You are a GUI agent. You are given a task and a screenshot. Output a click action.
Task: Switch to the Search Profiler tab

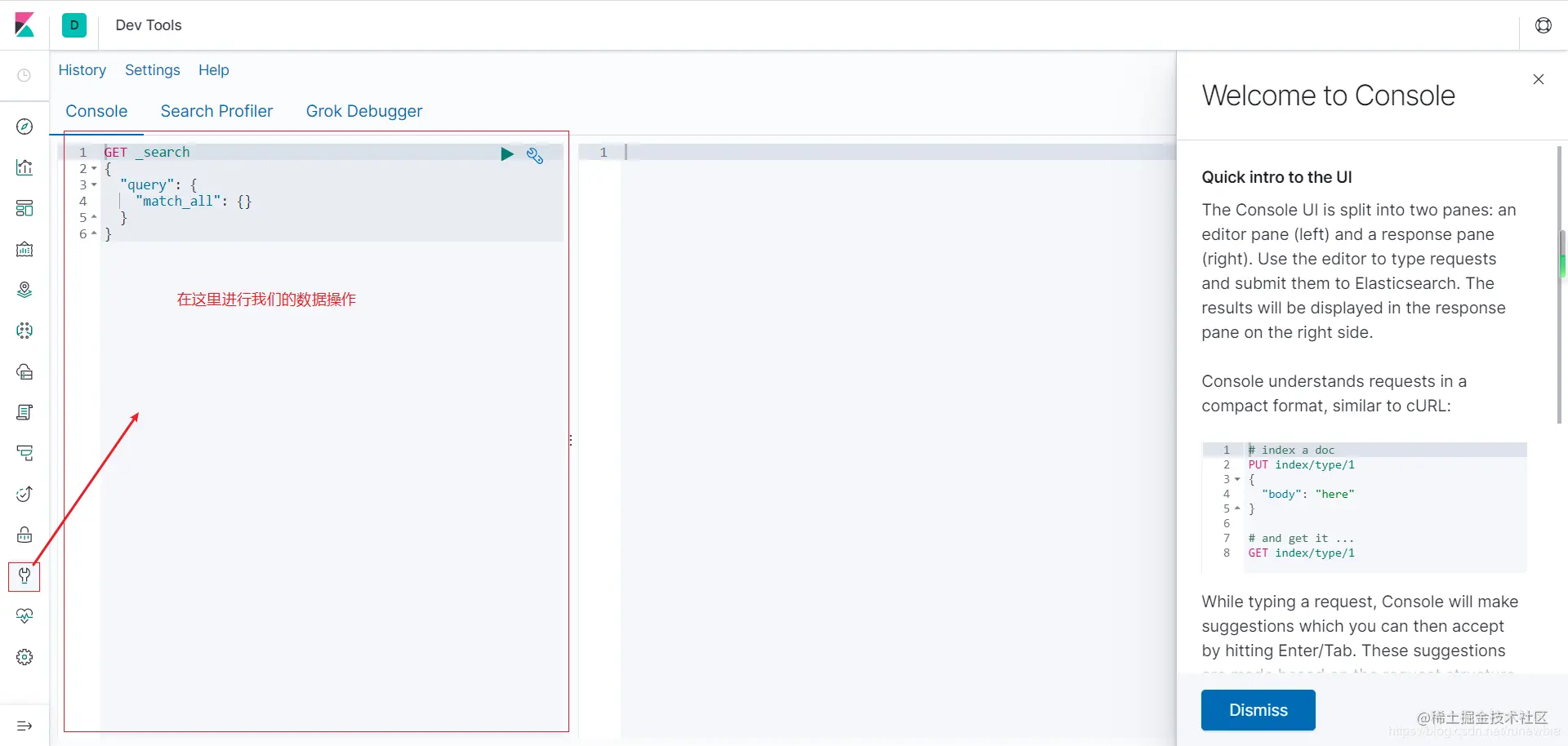tap(216, 111)
